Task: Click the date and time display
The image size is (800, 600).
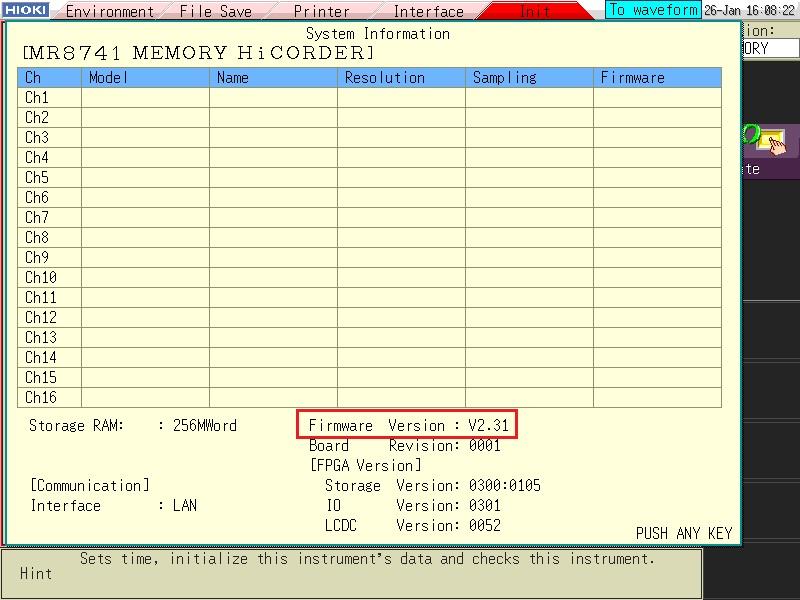Action: click(749, 10)
